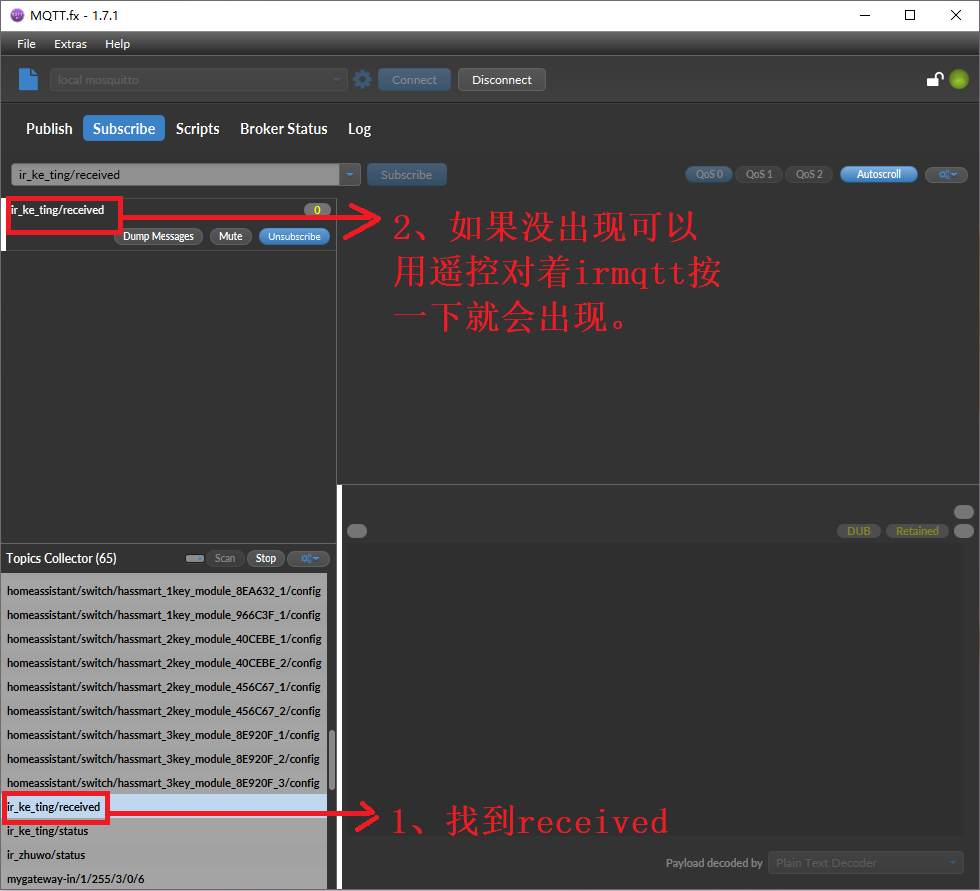Image resolution: width=980 pixels, height=891 pixels.
Task: Click the gray pill above Retained flag
Action: click(964, 512)
